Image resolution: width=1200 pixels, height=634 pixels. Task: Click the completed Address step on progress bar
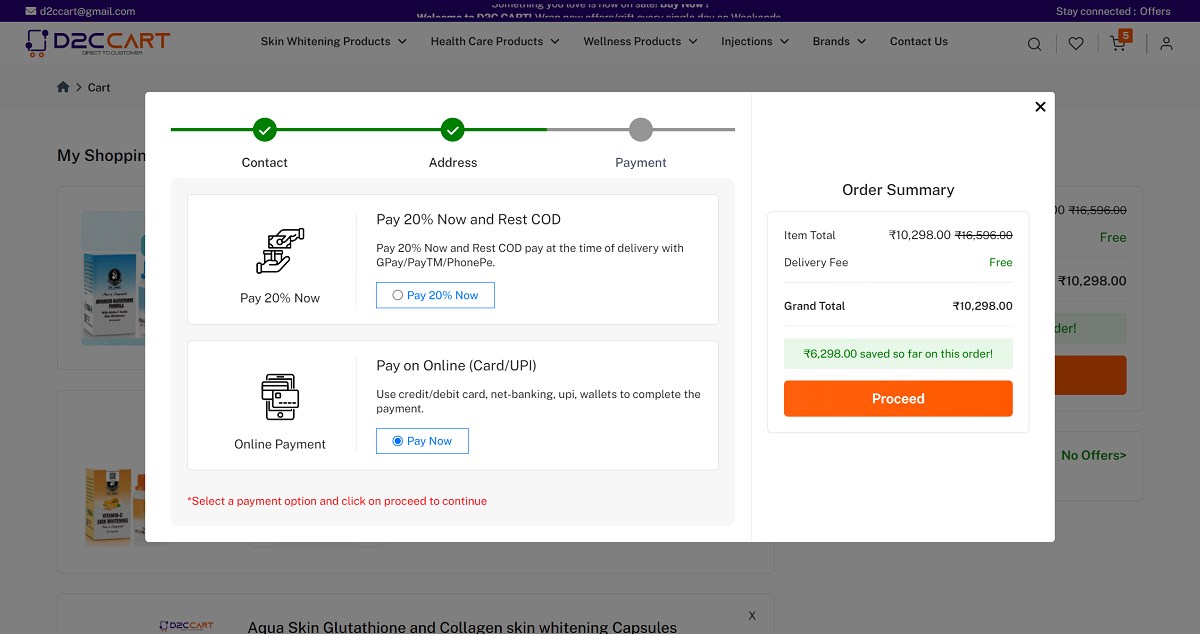click(x=452, y=129)
